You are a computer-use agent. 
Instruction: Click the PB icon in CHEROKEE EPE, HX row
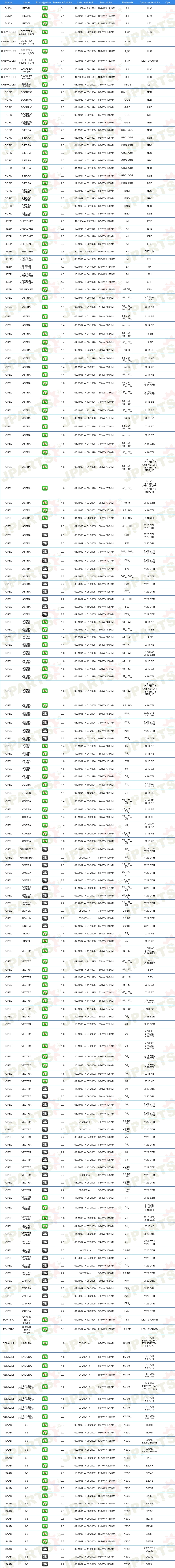pos(45,251)
